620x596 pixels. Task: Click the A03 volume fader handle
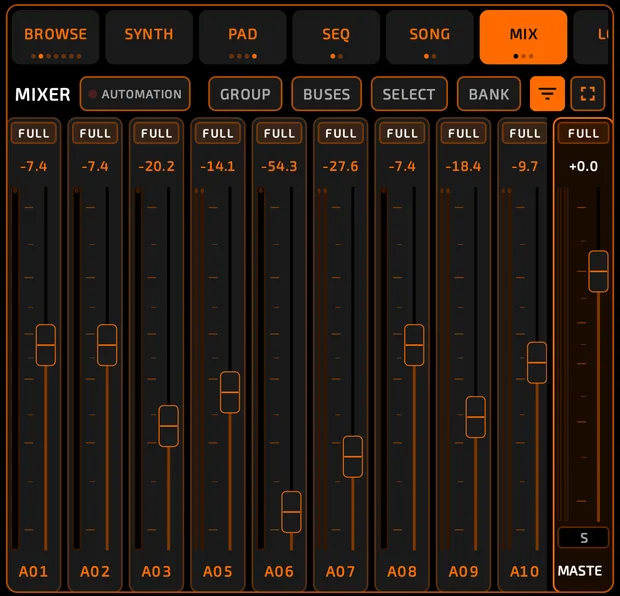tap(168, 426)
